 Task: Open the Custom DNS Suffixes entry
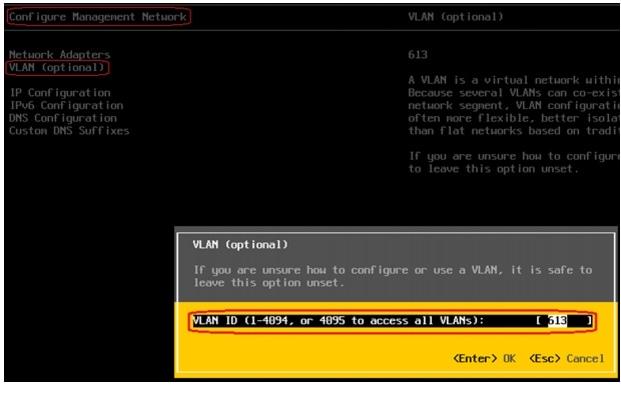69,131
